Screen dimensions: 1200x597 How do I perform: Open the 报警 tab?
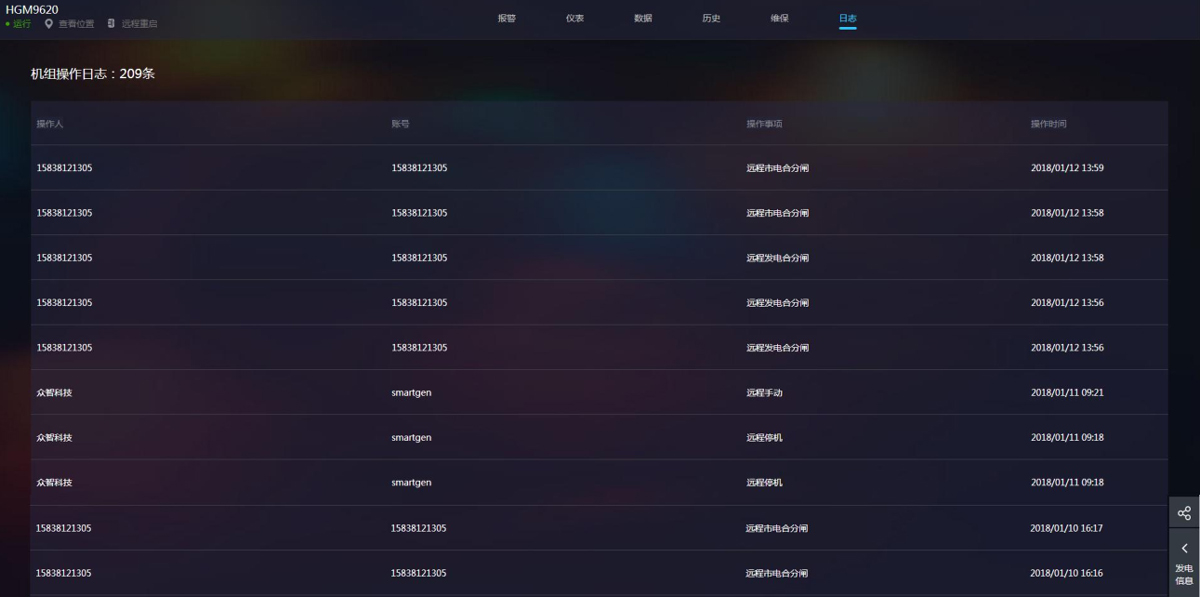[x=507, y=18]
